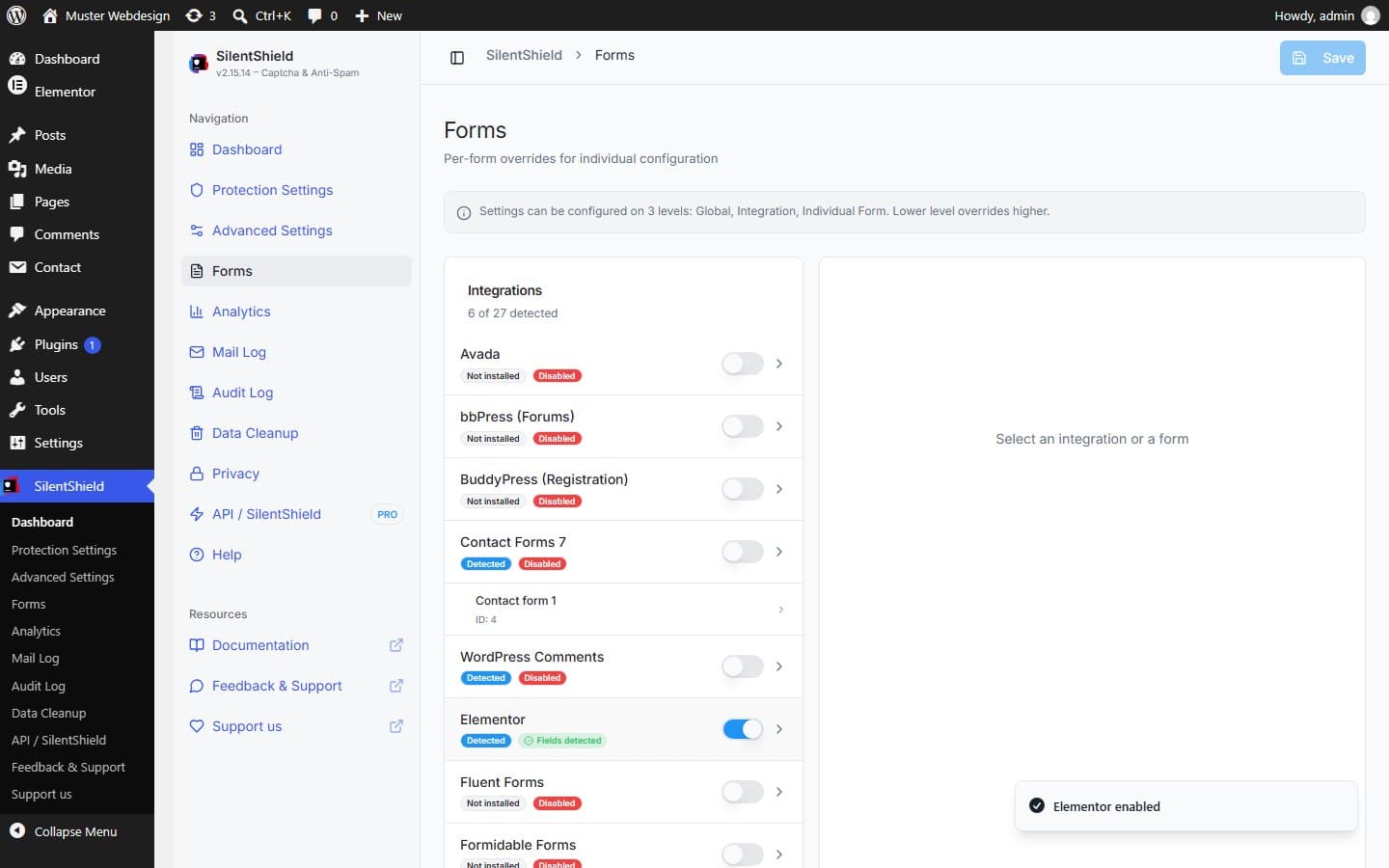Open Protection Settings in plugin navigation
This screenshot has height=868, width=1389.
click(x=296, y=190)
